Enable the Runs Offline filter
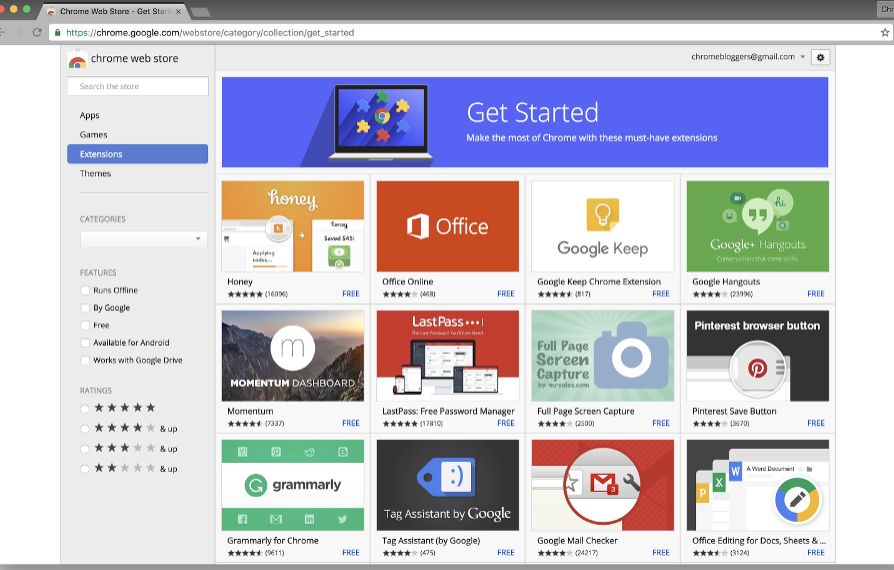Image resolution: width=894 pixels, height=570 pixels. 86,290
